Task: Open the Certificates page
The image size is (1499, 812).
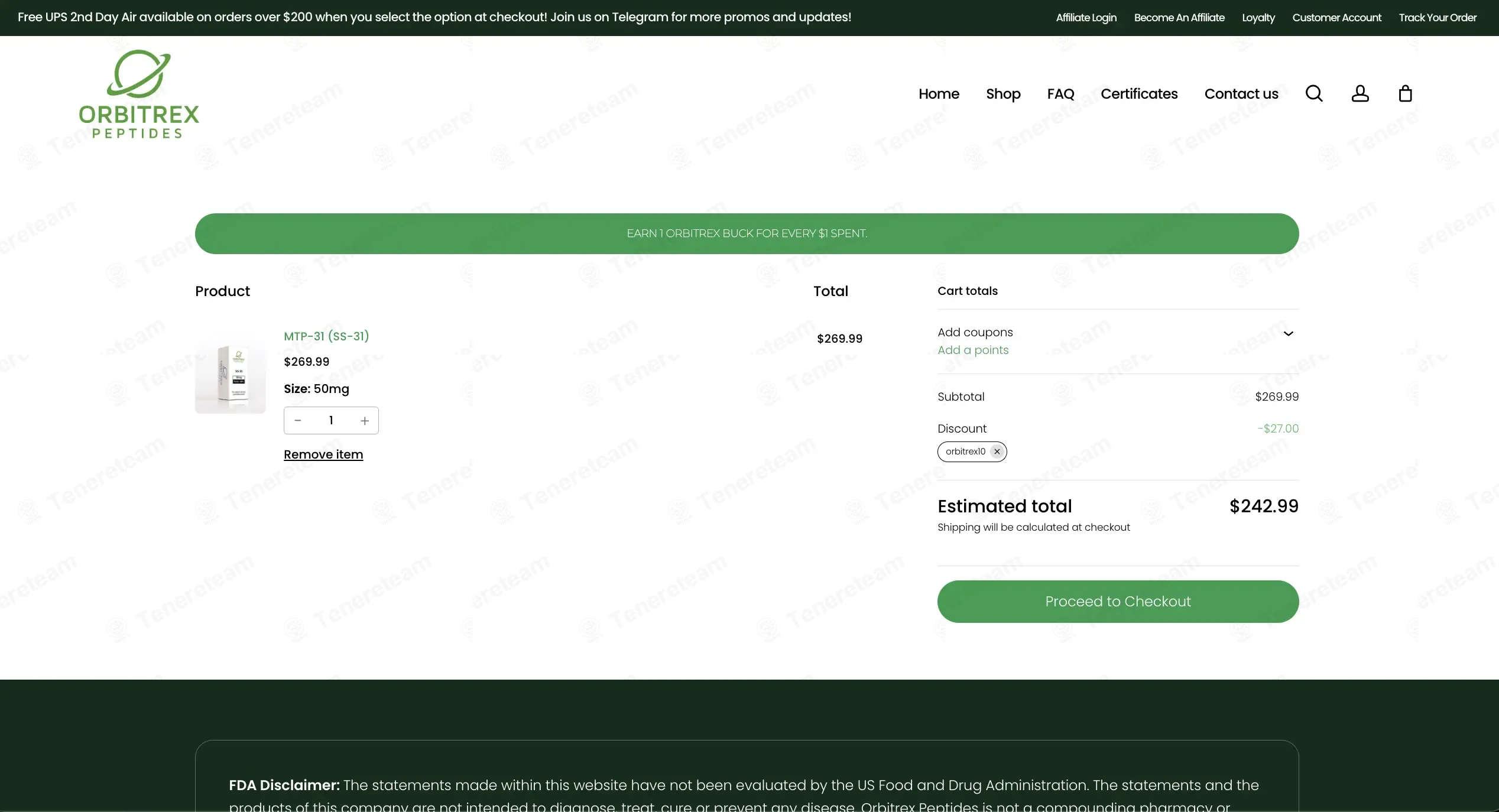Action: click(x=1139, y=94)
